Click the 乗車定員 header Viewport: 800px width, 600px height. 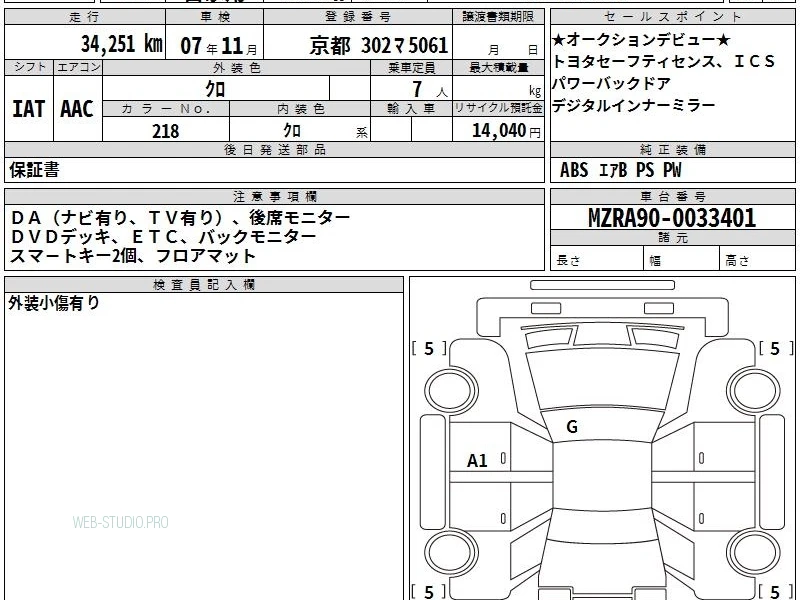(411, 68)
